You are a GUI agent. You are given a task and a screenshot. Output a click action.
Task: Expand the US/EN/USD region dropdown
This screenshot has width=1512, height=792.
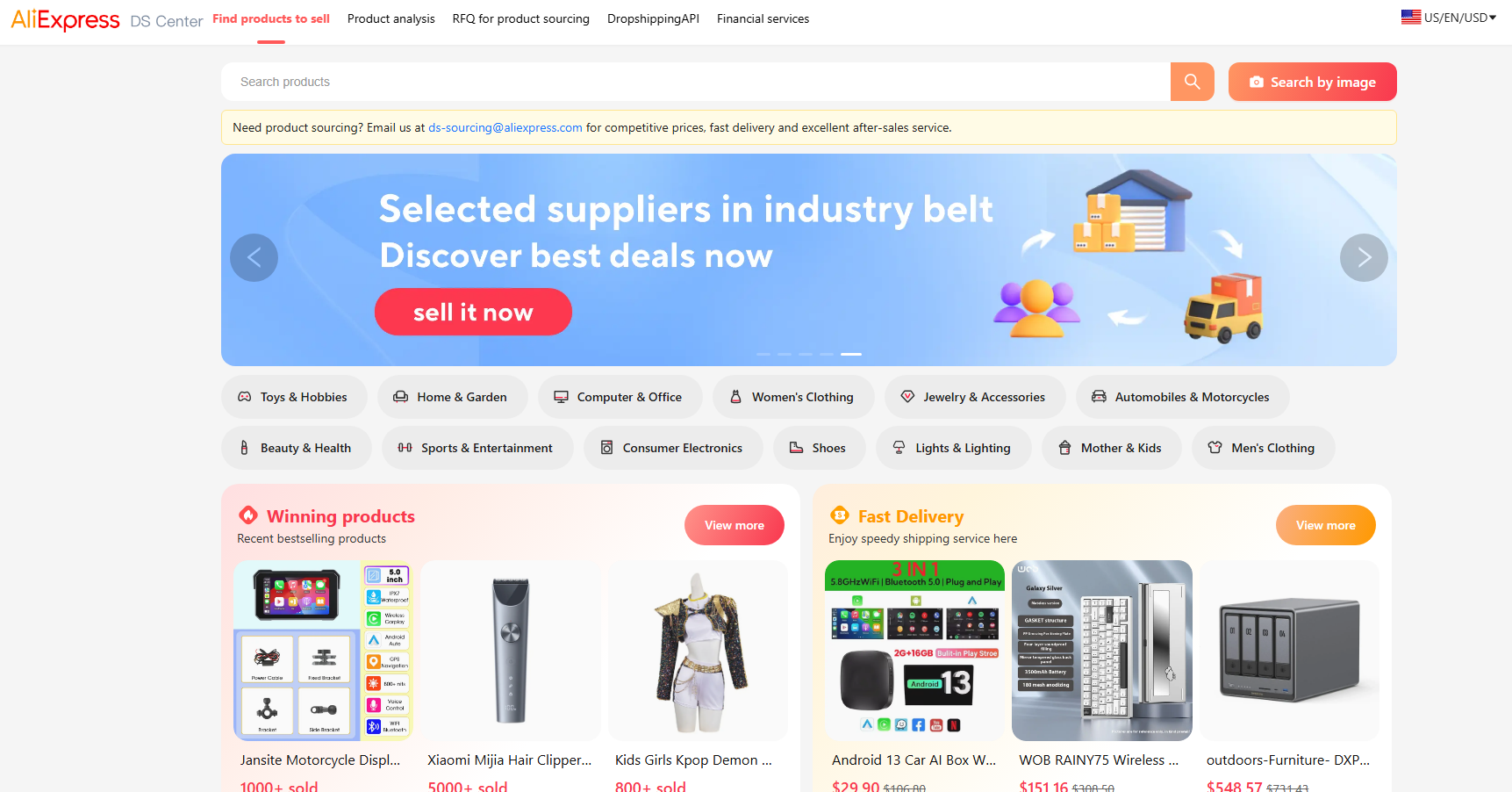coord(1449,18)
